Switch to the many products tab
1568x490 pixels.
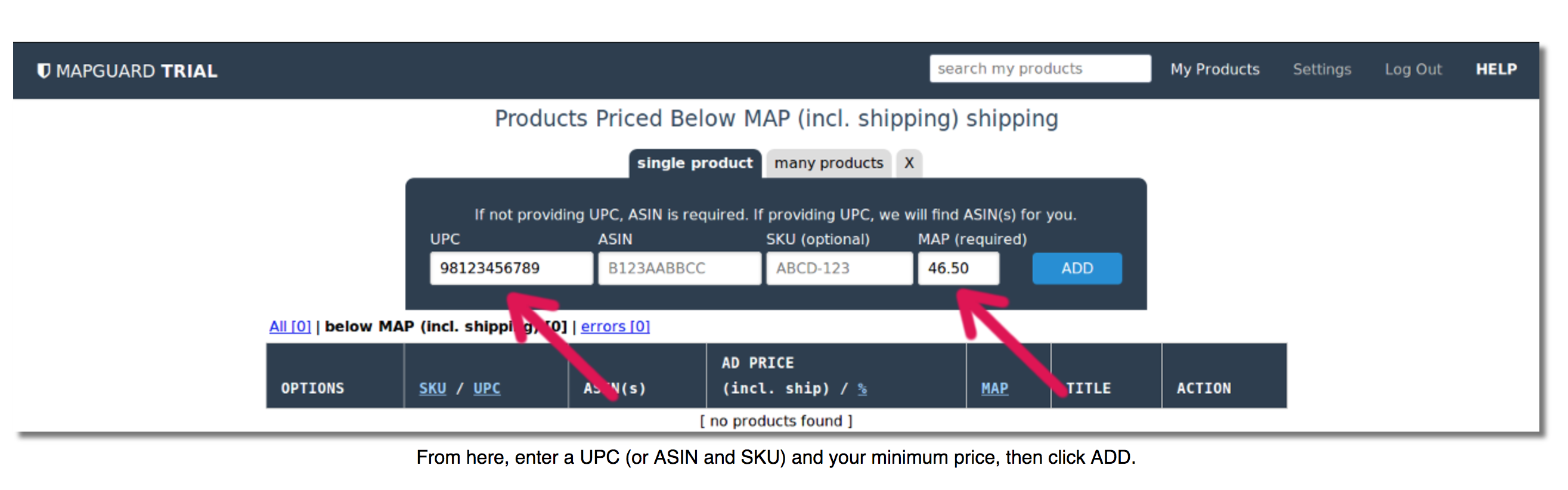828,163
